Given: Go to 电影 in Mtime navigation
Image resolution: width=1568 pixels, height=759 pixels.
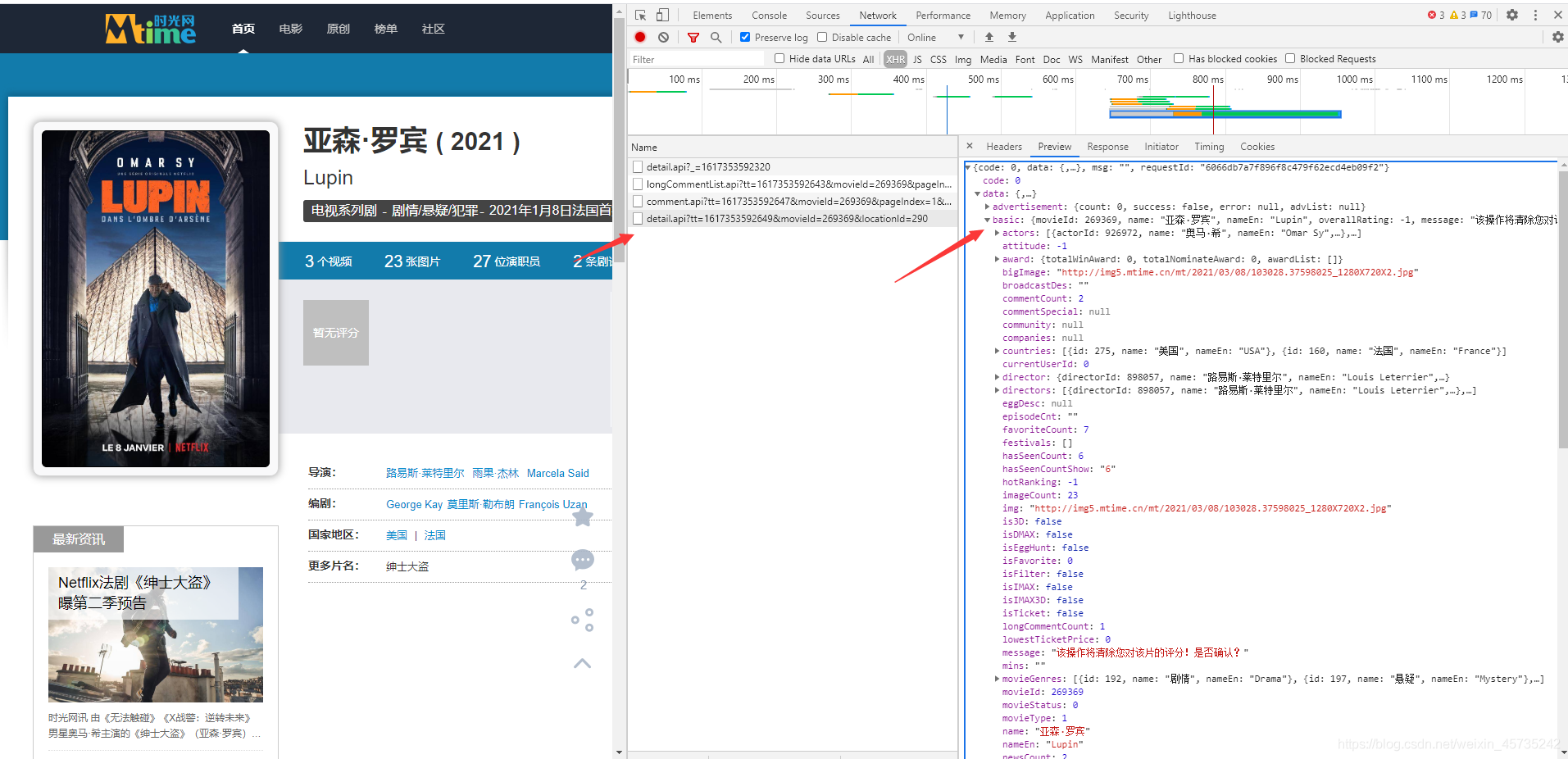Looking at the screenshot, I should [290, 29].
